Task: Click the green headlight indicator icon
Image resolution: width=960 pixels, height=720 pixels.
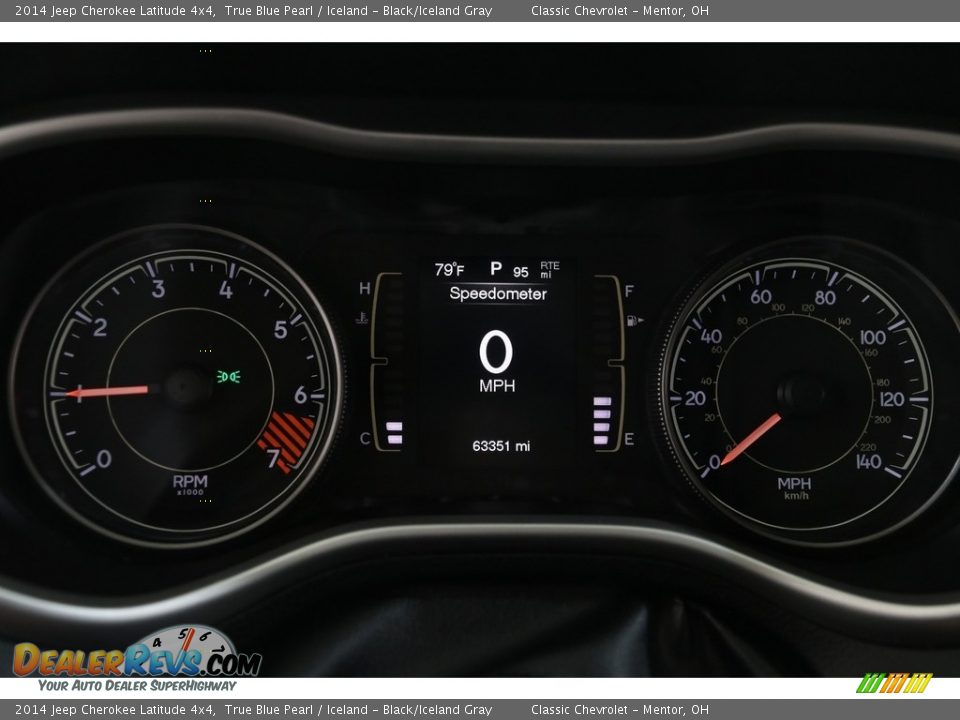Action: click(x=229, y=377)
